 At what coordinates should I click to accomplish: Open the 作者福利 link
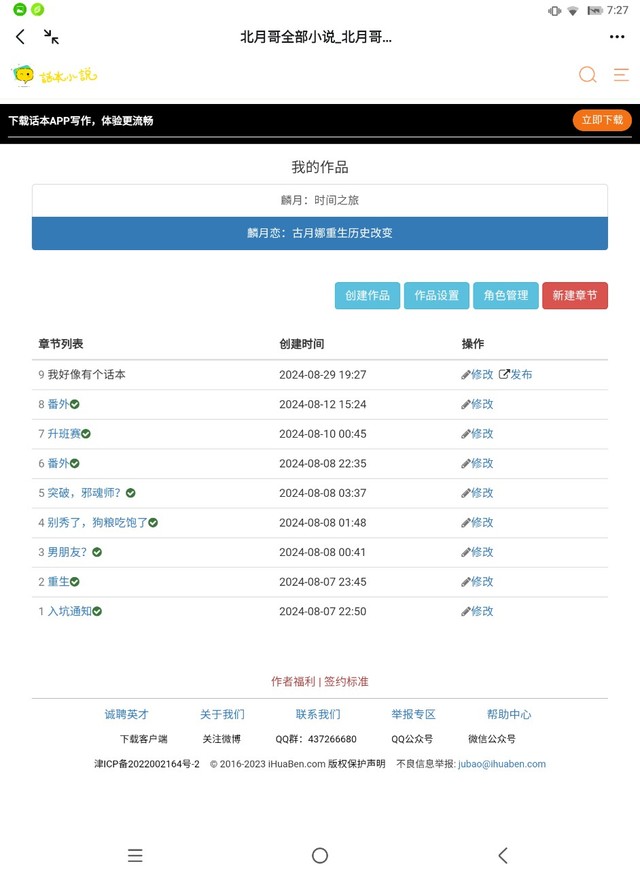[293, 681]
